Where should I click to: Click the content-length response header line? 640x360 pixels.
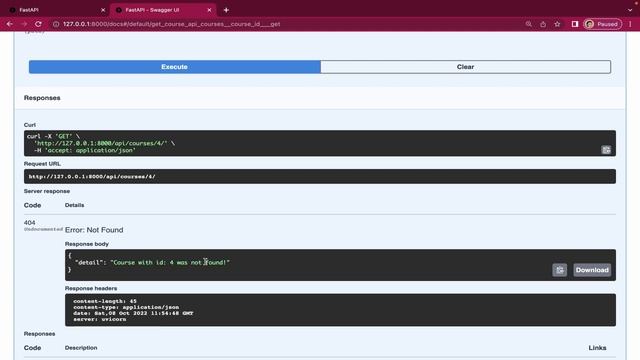(x=105, y=301)
